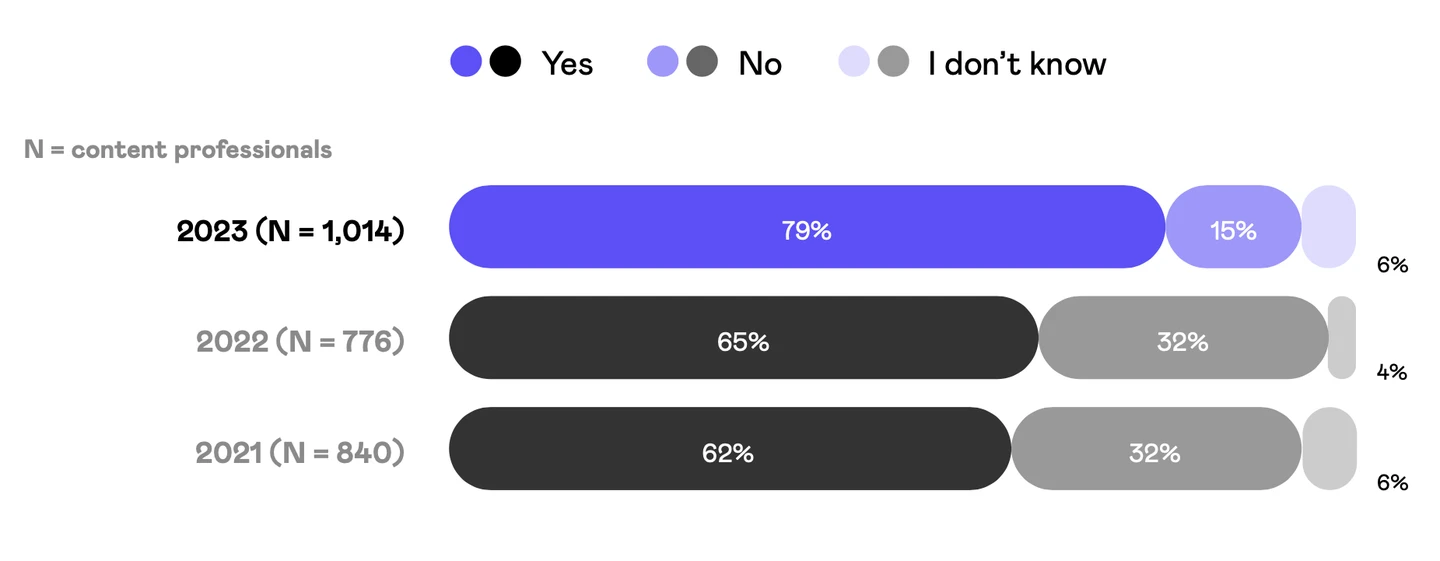Select the 2022 (N = 776) row label
The height and width of the screenshot is (561, 1440).
click(300, 342)
